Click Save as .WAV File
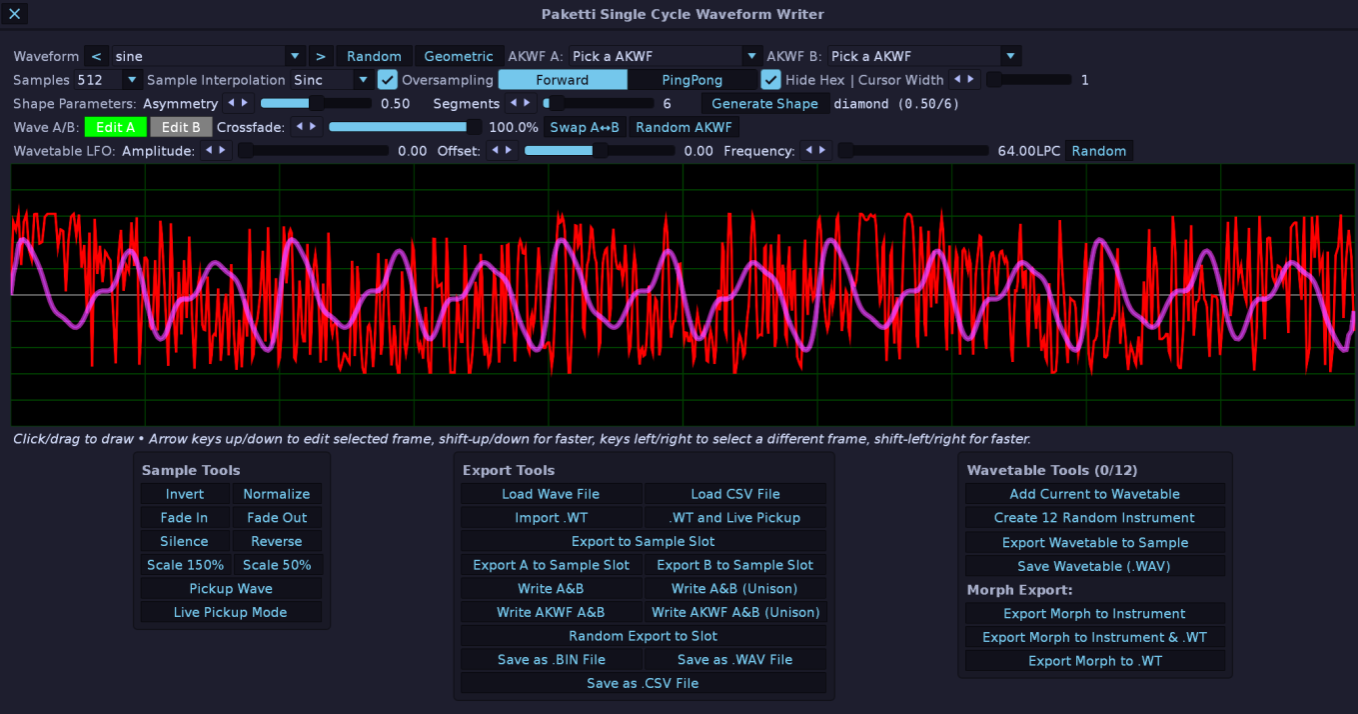This screenshot has height=714, width=1358. click(734, 660)
